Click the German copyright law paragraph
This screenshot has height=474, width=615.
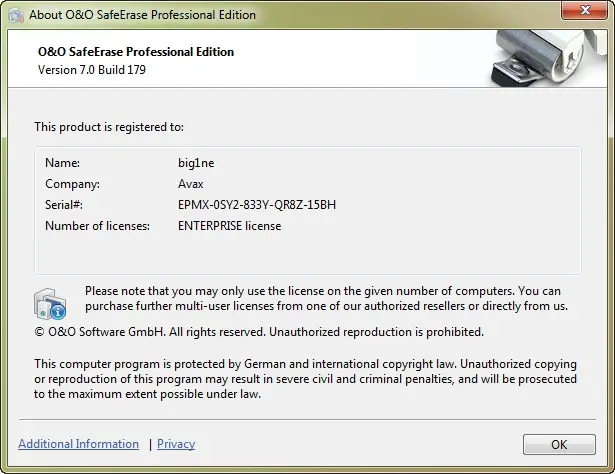click(305, 379)
